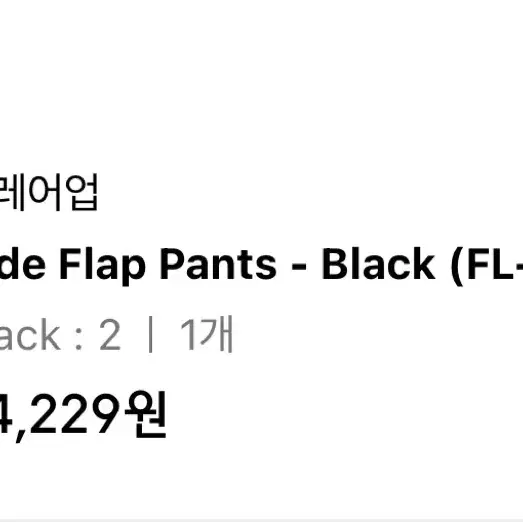
Task: Select the word 'Pants' in the product name
Action: coord(218,264)
